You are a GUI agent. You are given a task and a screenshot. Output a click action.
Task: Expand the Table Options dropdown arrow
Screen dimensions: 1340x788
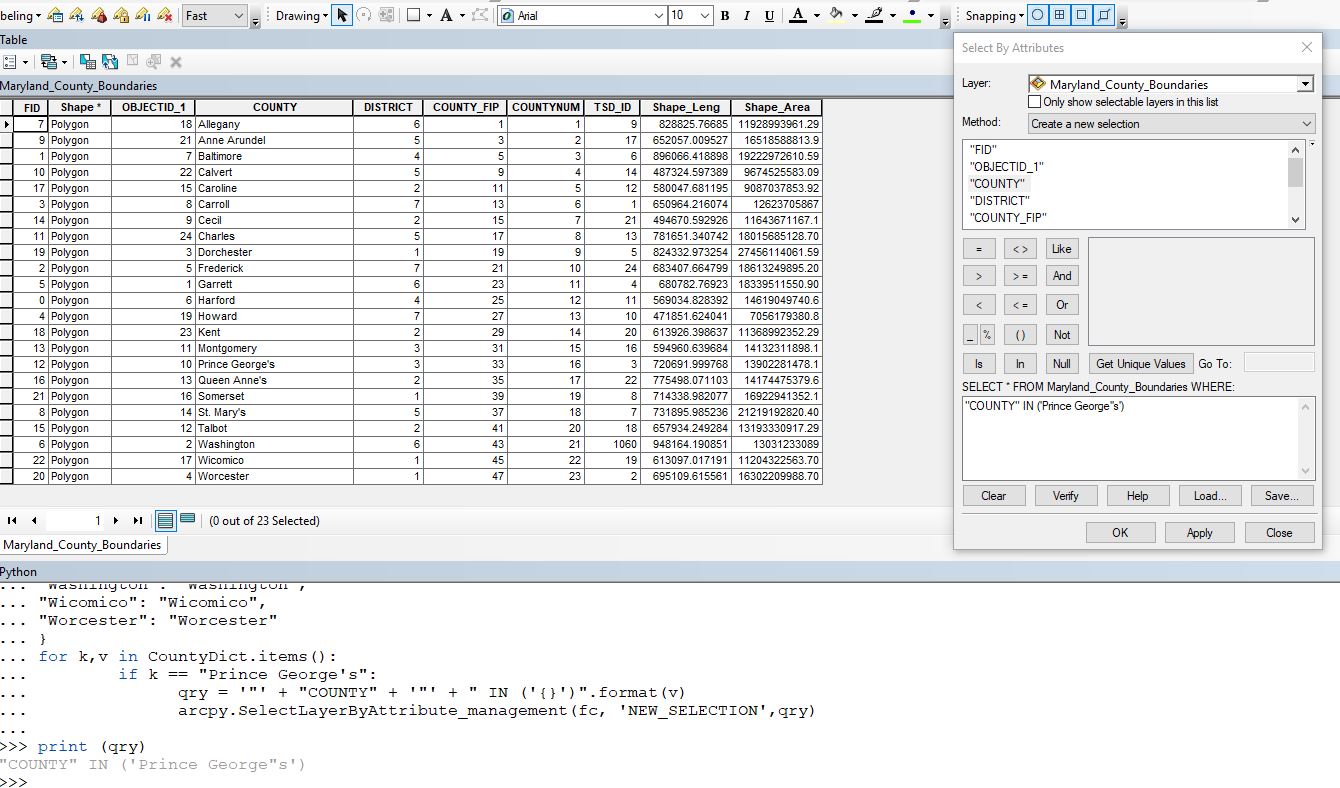pyautogui.click(x=26, y=62)
